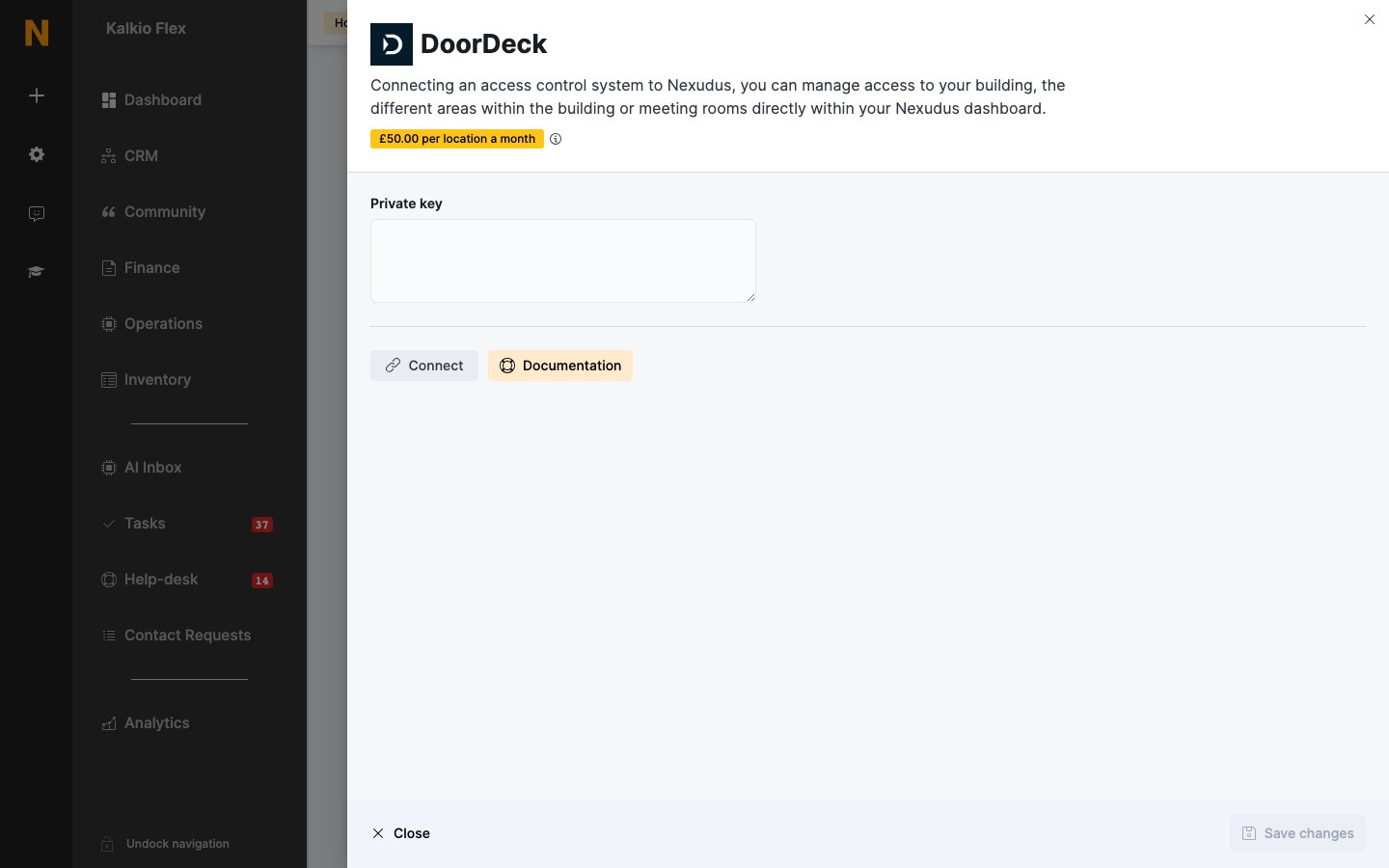1389x868 pixels.
Task: Show pricing info next to £50.00 badge
Action: pyautogui.click(x=556, y=139)
